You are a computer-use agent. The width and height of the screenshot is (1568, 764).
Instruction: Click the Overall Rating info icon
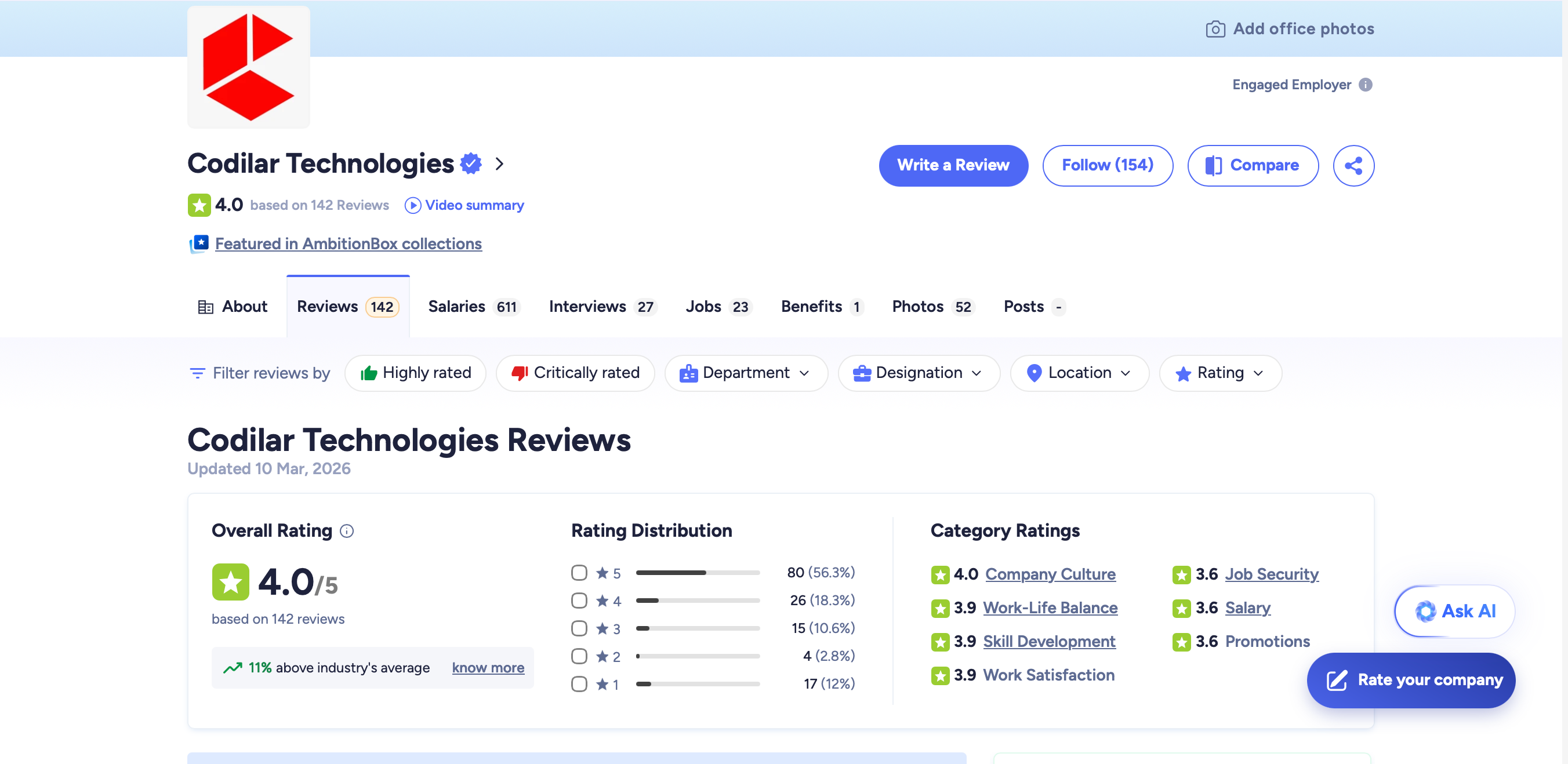[x=346, y=531]
